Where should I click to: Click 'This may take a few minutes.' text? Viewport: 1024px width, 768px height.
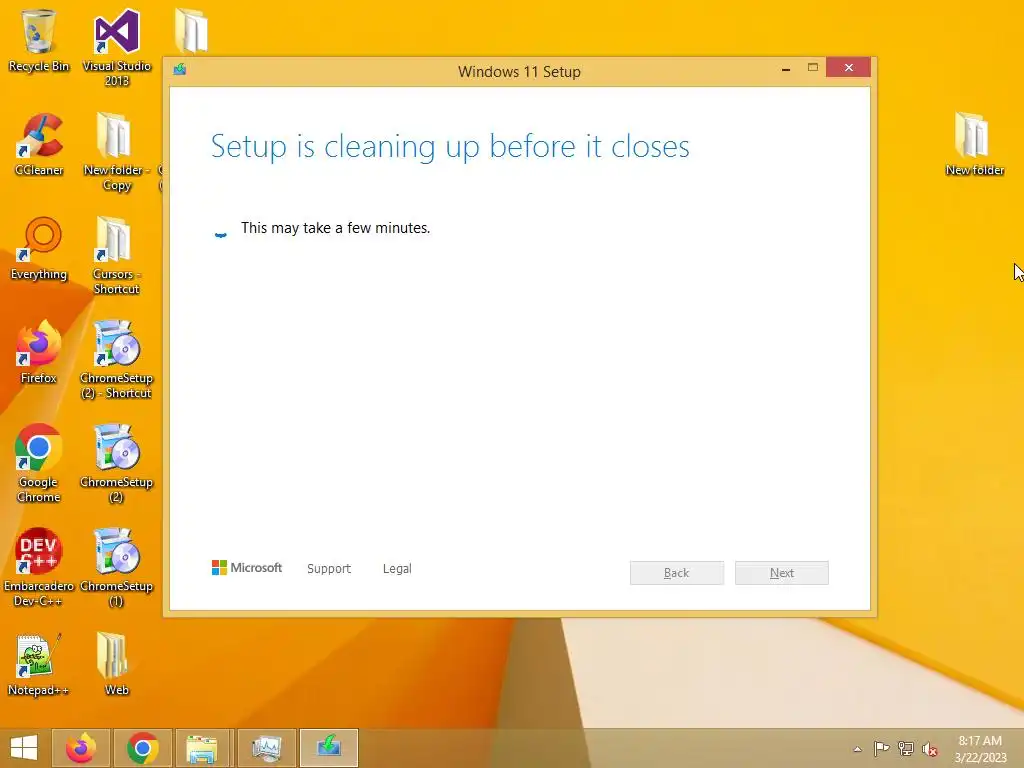[336, 228]
